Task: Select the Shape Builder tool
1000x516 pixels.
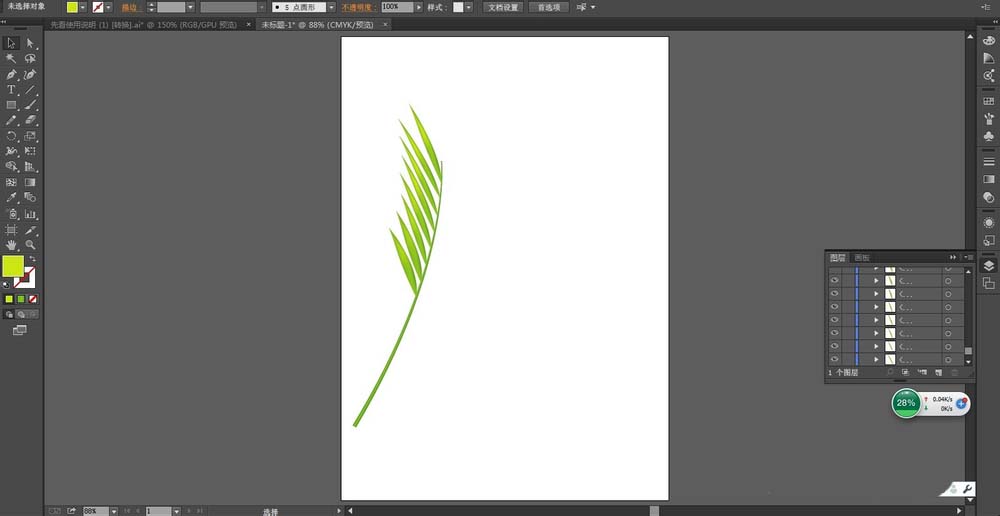Action: 11,166
